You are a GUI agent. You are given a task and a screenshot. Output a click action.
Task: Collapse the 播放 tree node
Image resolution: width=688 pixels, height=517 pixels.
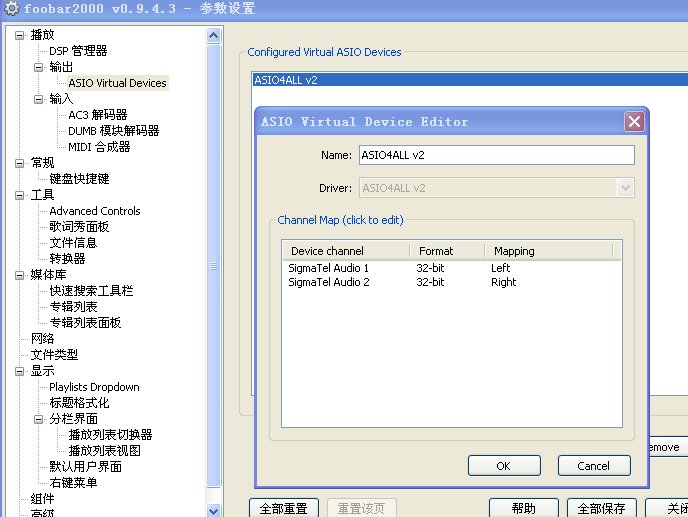pyautogui.click(x=19, y=35)
